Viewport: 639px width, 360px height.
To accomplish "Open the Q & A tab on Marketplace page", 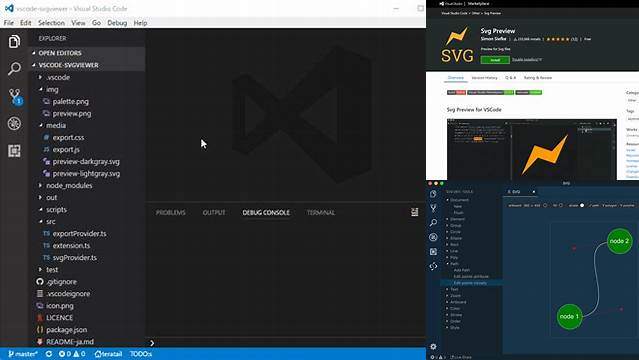I will [x=511, y=77].
